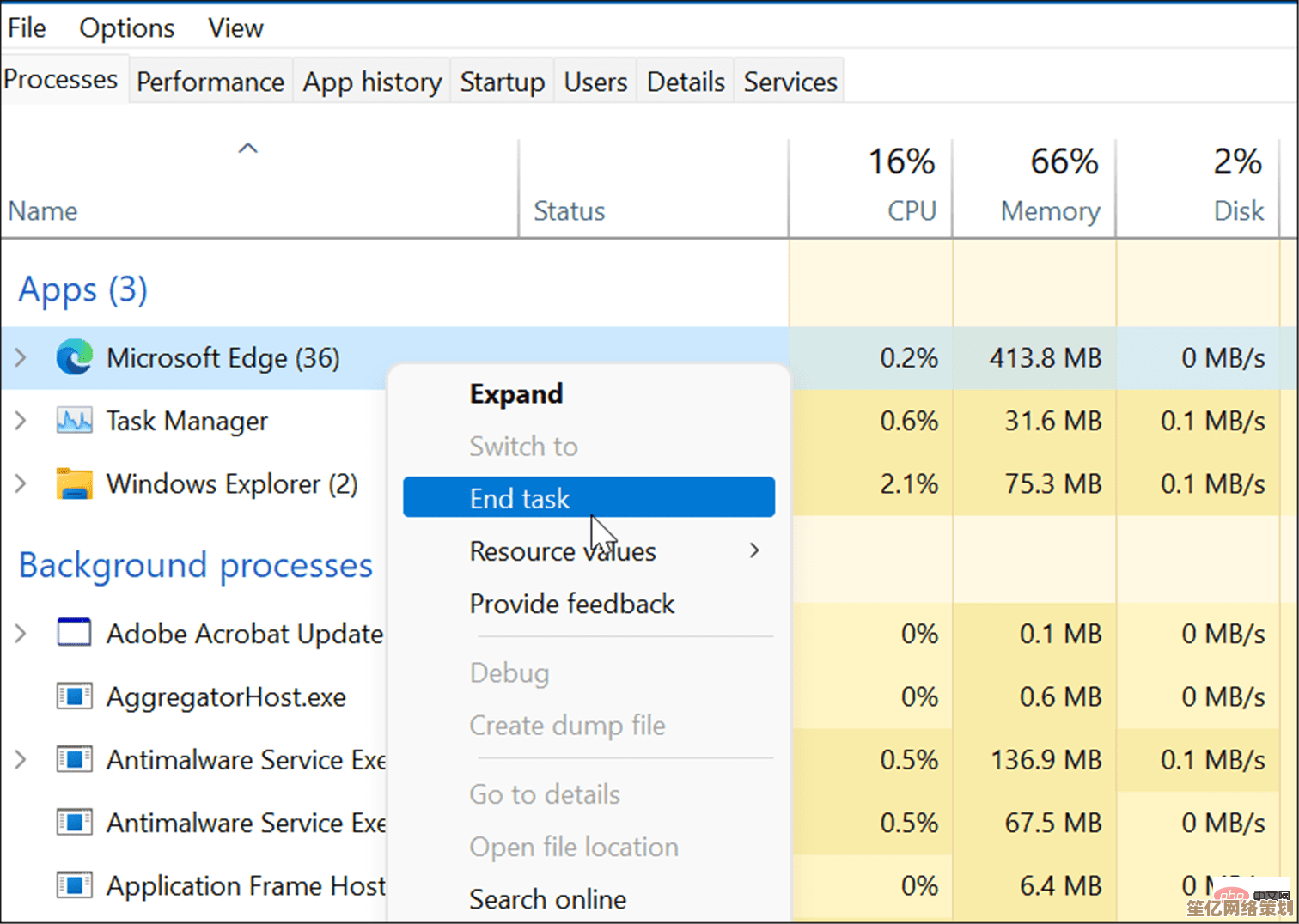1299x924 pixels.
Task: Open the View menu
Action: (235, 27)
